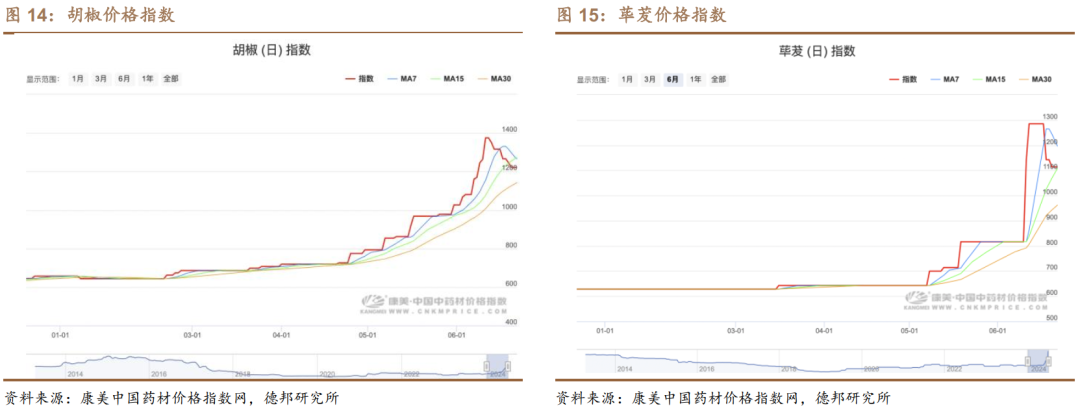
Task: Switch 荜茇 chart to 3月 range
Action: 650,79
